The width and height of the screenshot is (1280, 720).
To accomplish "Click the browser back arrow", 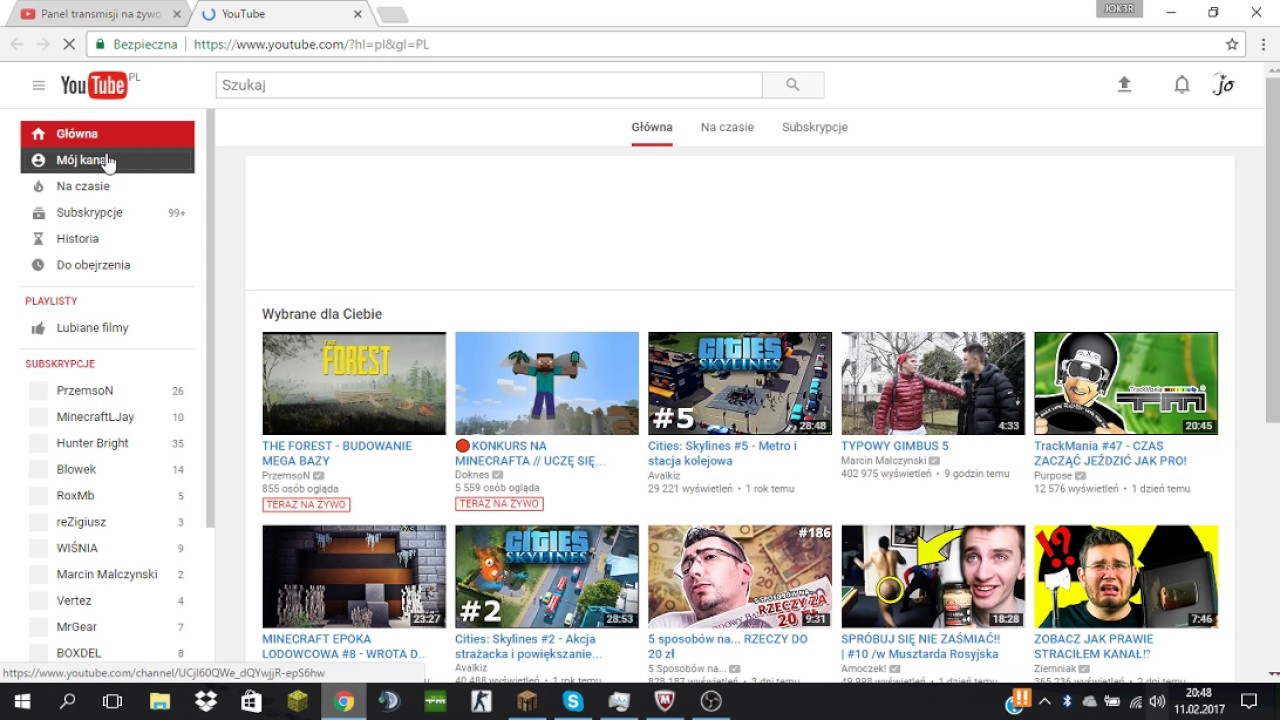I will pyautogui.click(x=17, y=44).
